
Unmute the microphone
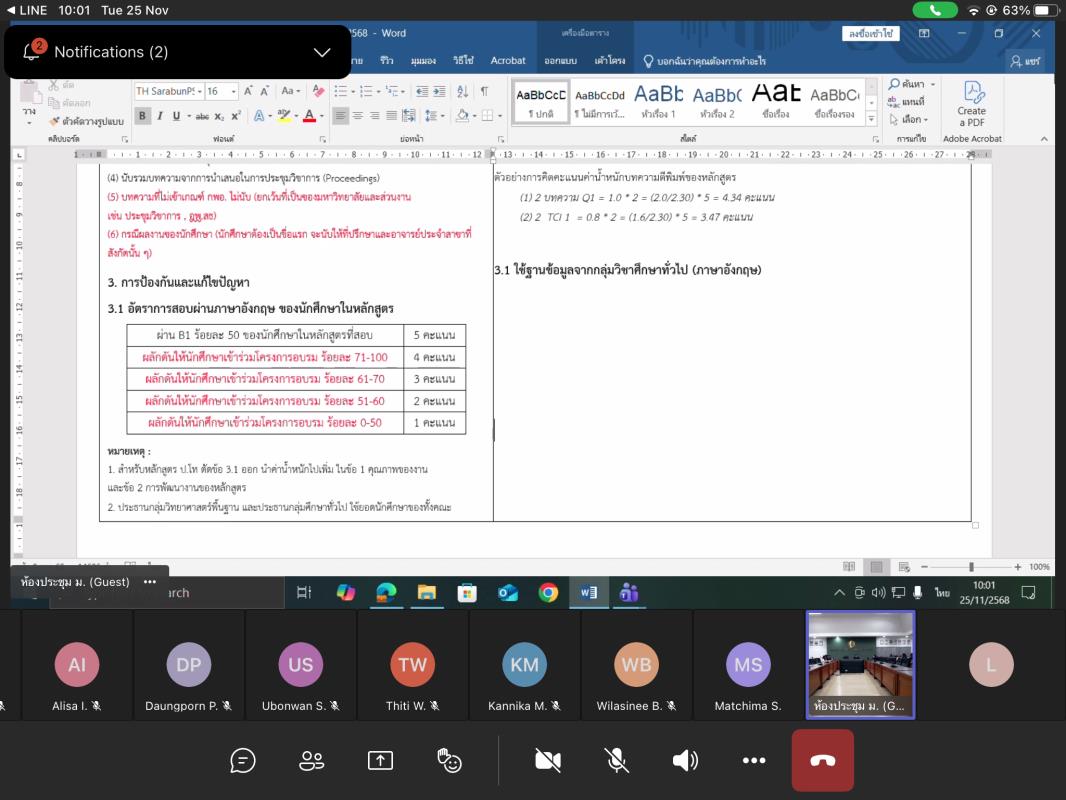[617, 761]
